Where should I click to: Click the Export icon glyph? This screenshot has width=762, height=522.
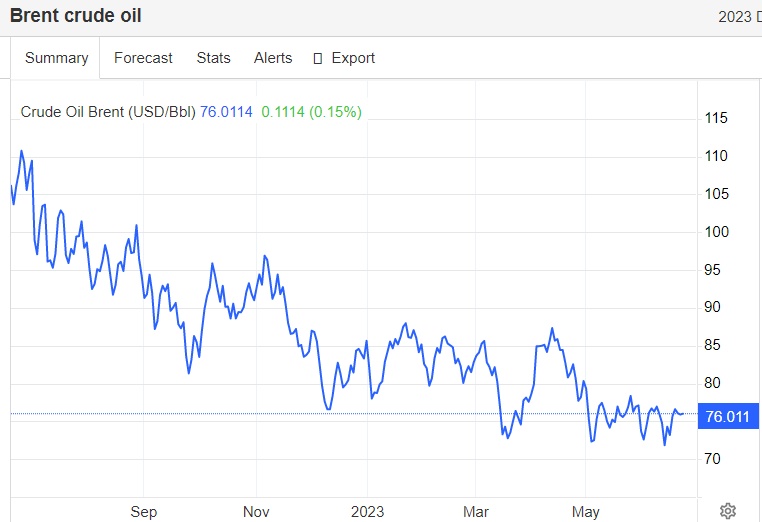318,58
